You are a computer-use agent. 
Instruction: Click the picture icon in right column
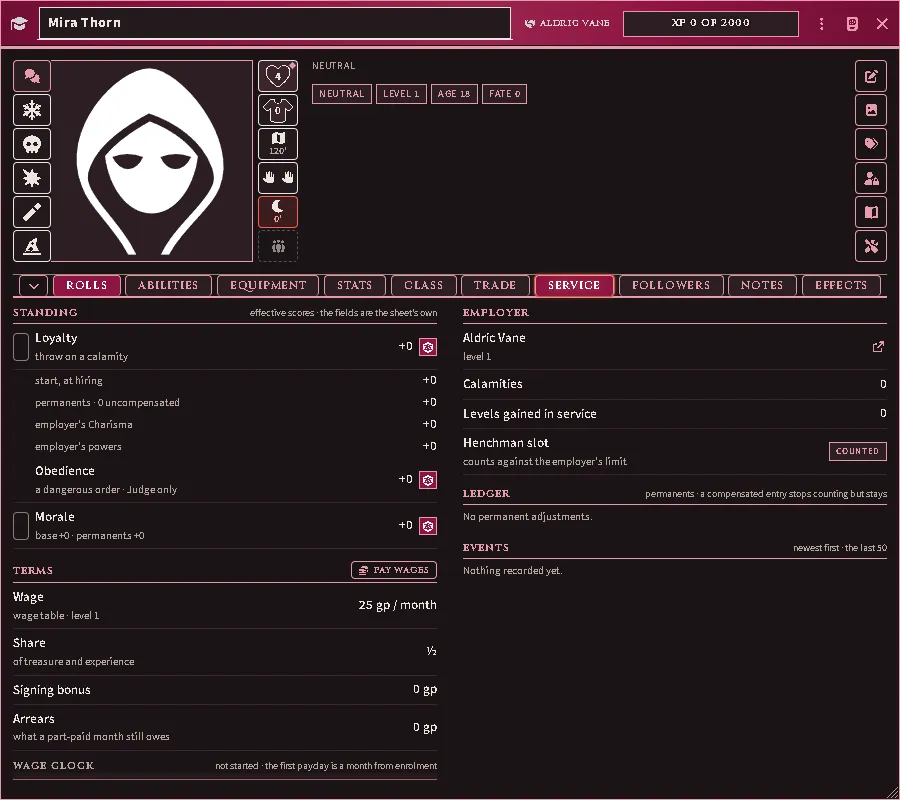871,110
